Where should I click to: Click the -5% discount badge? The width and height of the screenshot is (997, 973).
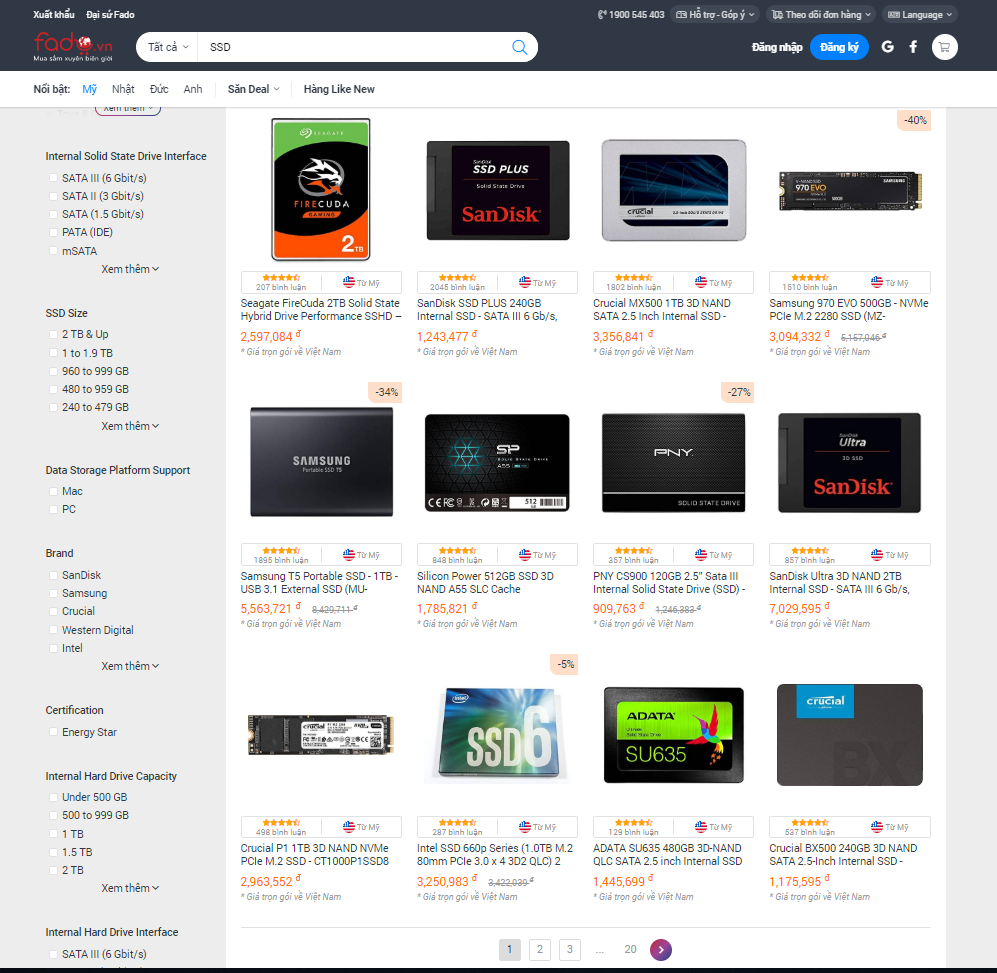565,664
